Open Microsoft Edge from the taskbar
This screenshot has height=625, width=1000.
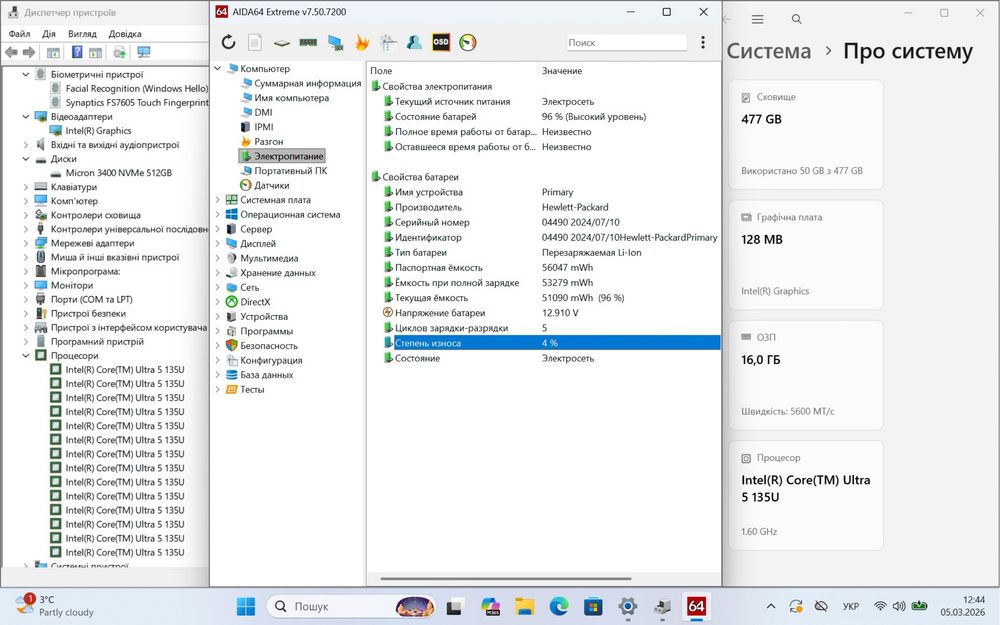pyautogui.click(x=559, y=606)
